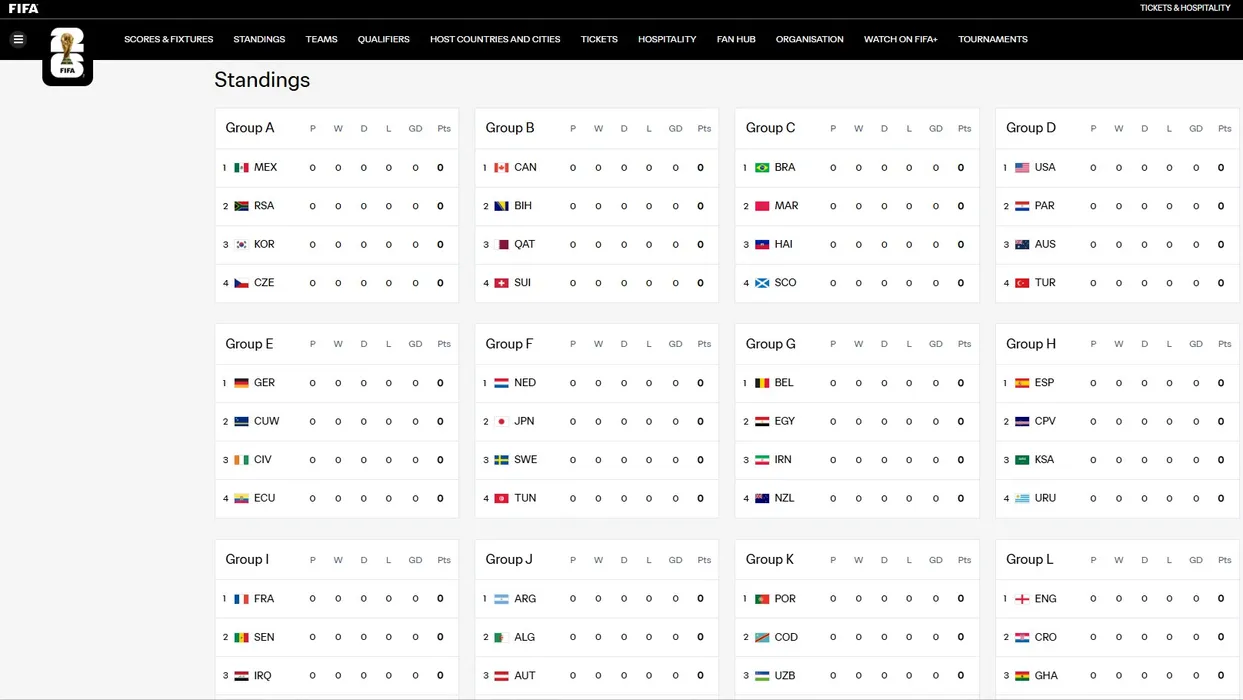Screen dimensions: 1243x700
Task: Click the Brazil flag in Group C
Action: (762, 168)
